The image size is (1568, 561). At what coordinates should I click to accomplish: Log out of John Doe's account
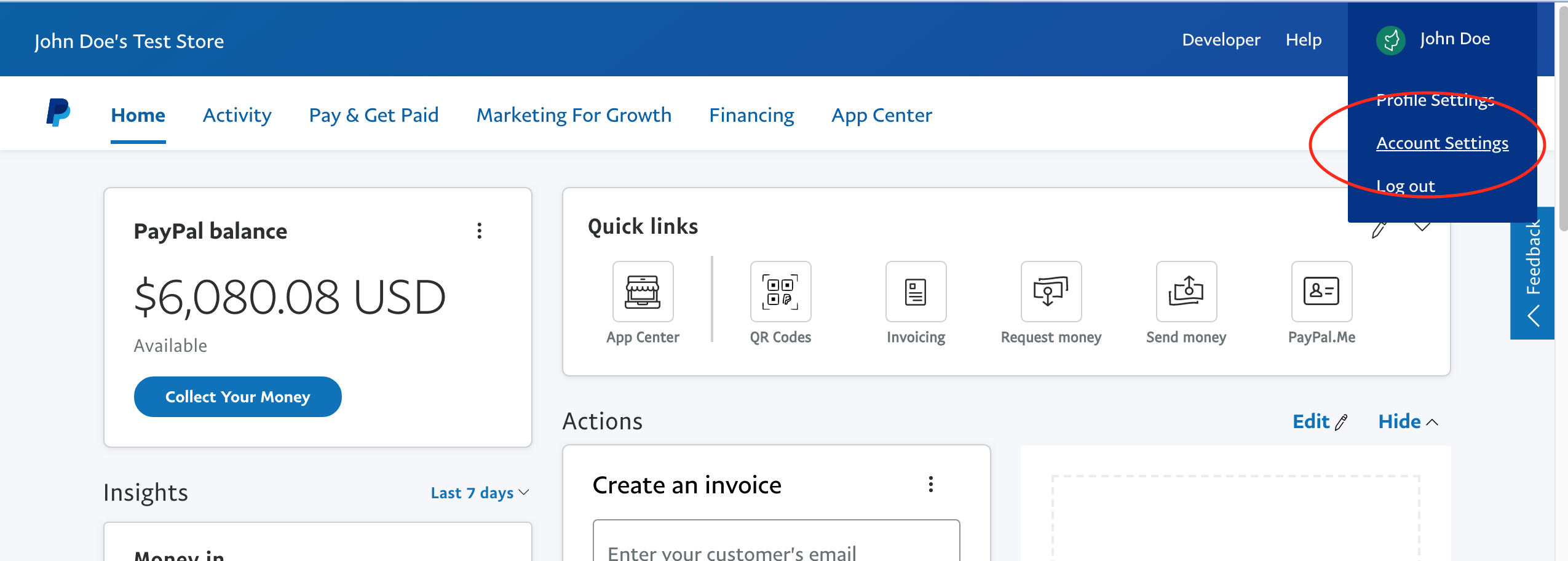(1406, 186)
